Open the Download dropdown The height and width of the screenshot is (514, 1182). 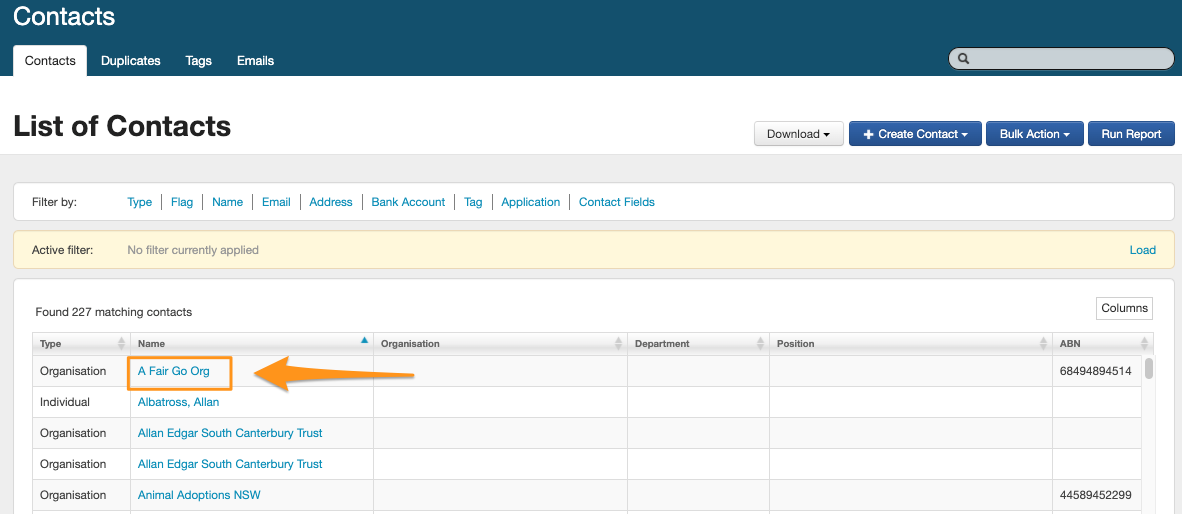798,134
